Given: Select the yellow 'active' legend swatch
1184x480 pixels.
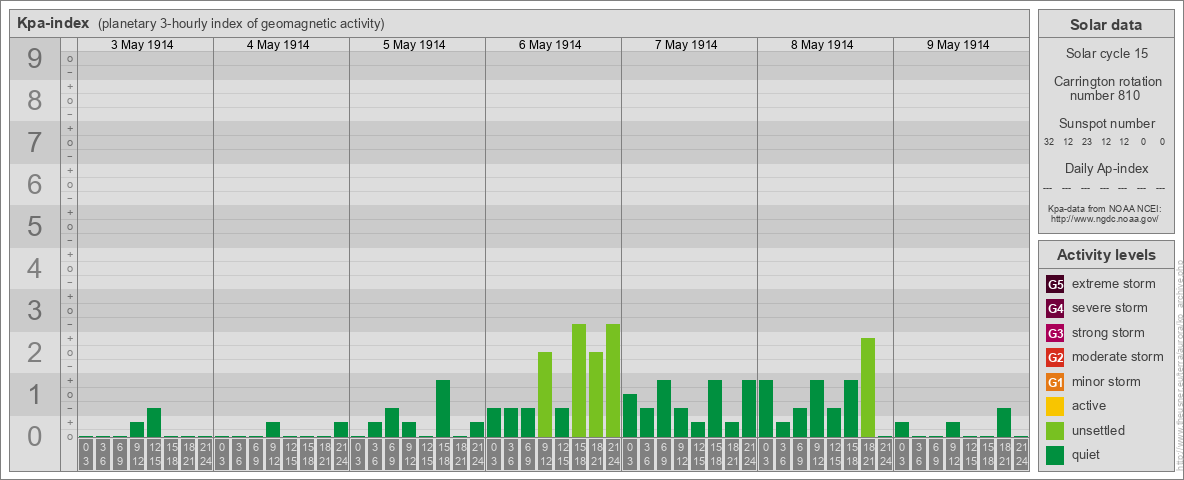Looking at the screenshot, I should pyautogui.click(x=1055, y=406).
